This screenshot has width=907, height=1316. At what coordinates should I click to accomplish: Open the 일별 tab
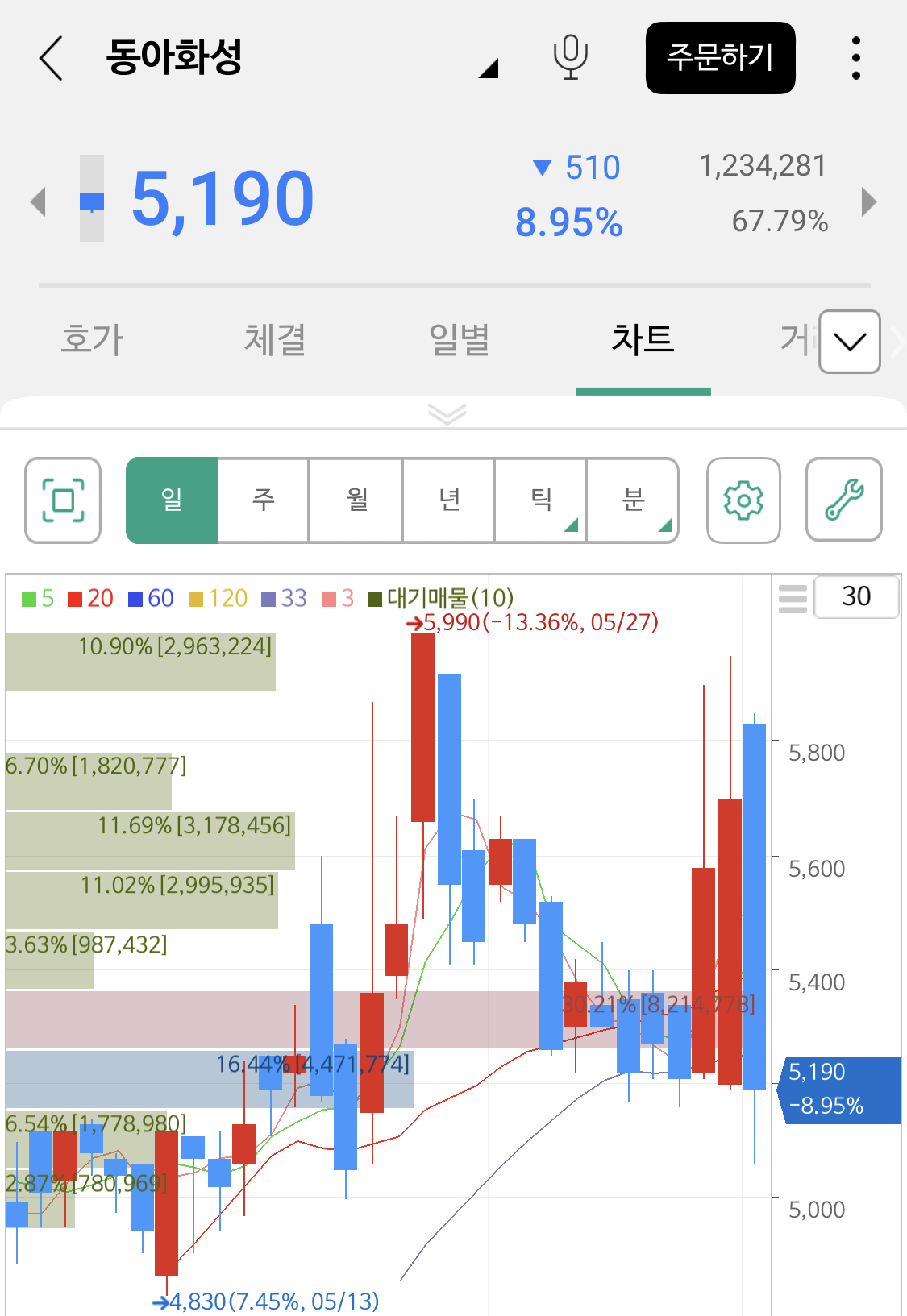click(459, 339)
